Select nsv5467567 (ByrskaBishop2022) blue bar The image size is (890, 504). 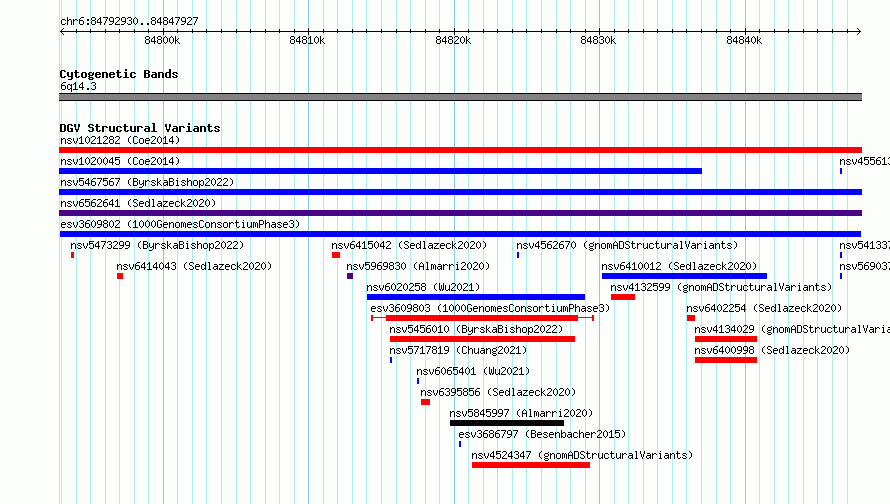click(460, 192)
